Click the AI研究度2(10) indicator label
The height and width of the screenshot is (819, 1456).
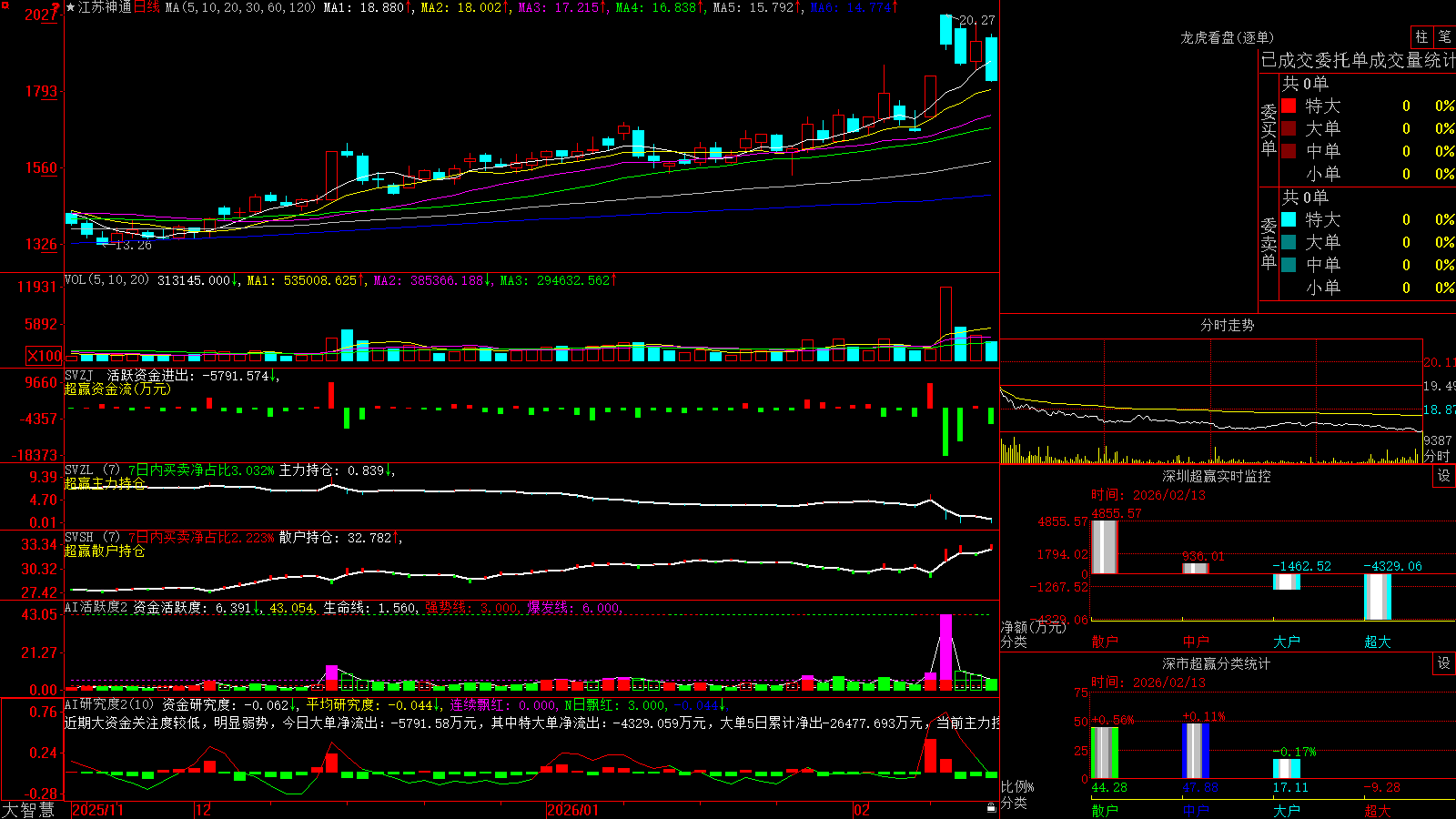click(x=109, y=704)
